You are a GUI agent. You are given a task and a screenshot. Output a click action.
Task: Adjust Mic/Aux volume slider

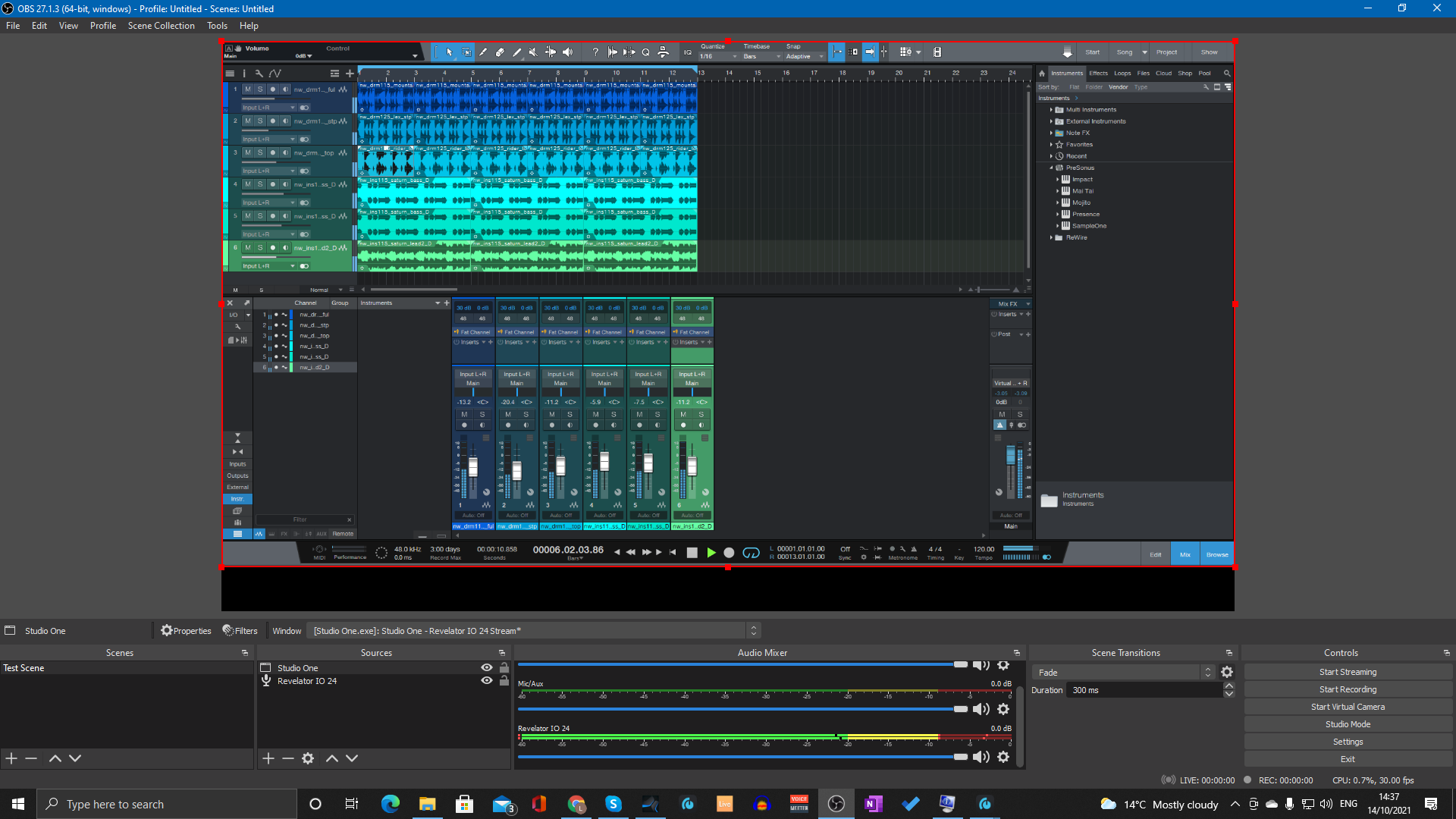742,709
